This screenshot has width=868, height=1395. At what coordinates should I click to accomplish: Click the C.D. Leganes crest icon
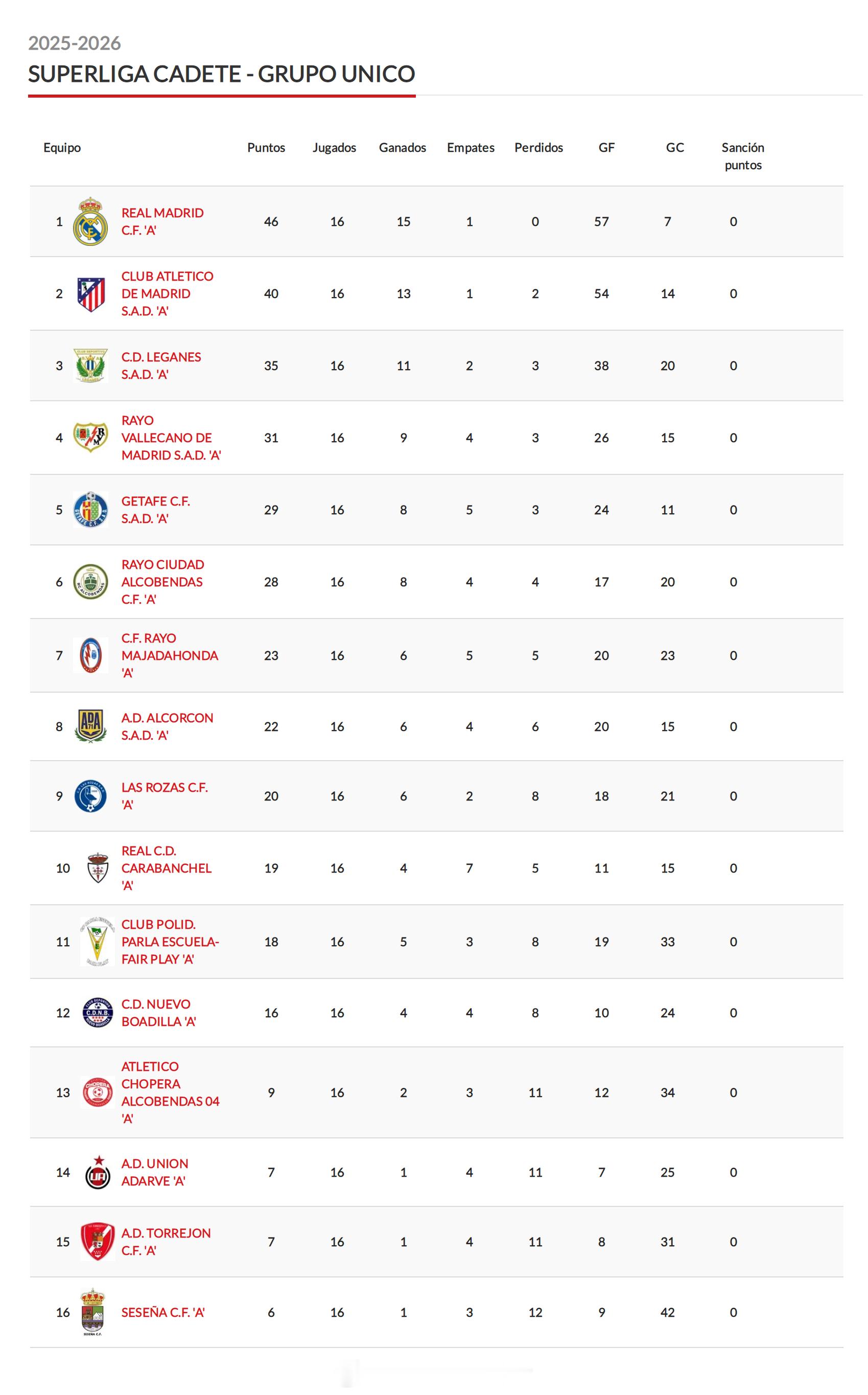[91, 366]
